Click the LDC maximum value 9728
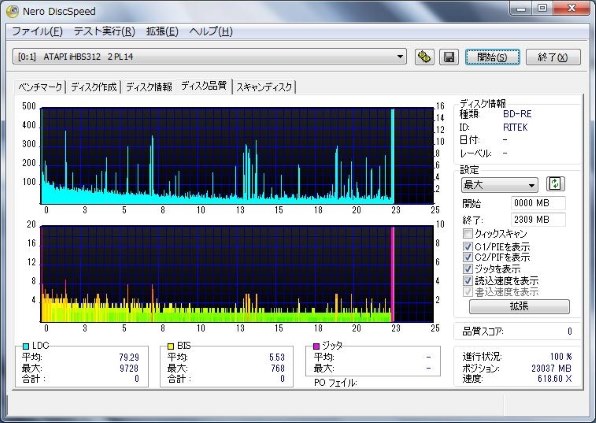Image resolution: width=596 pixels, height=423 pixels. pos(129,368)
